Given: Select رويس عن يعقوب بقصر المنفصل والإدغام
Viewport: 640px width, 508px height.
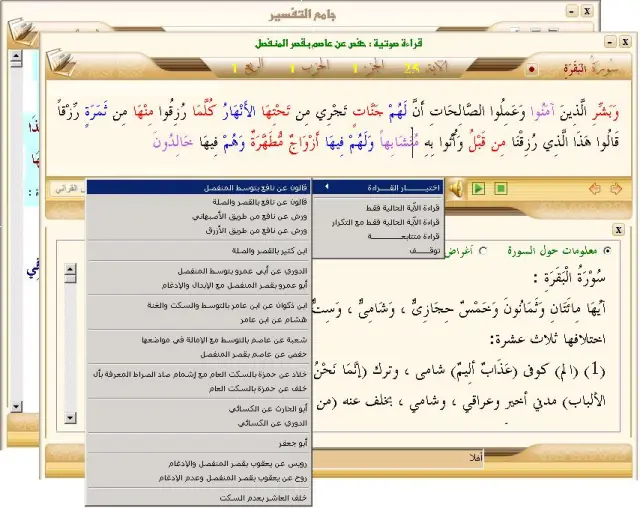Looking at the screenshot, I should point(199,464).
